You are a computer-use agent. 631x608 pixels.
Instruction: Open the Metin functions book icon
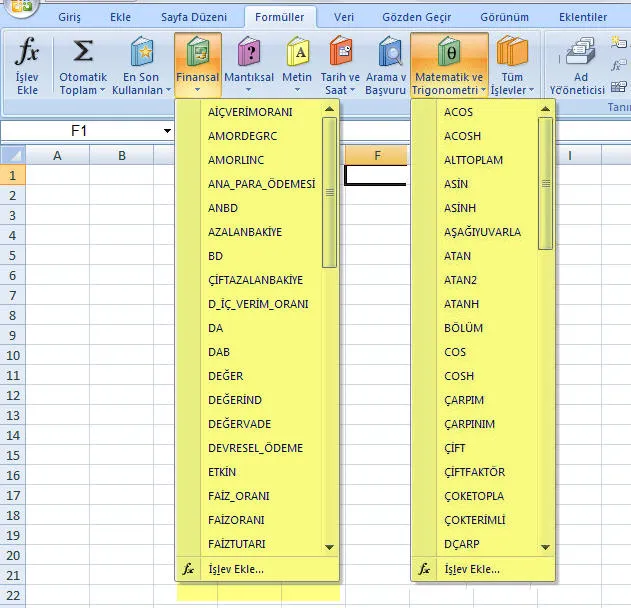point(297,52)
